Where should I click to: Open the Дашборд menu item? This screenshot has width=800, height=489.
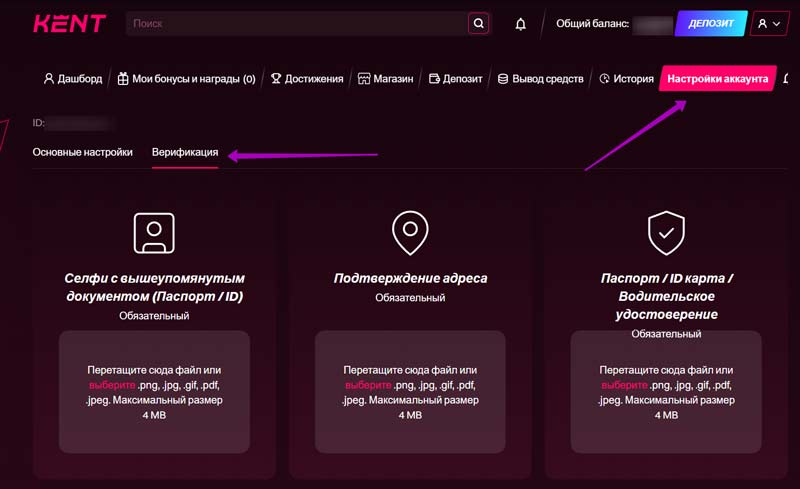click(73, 79)
